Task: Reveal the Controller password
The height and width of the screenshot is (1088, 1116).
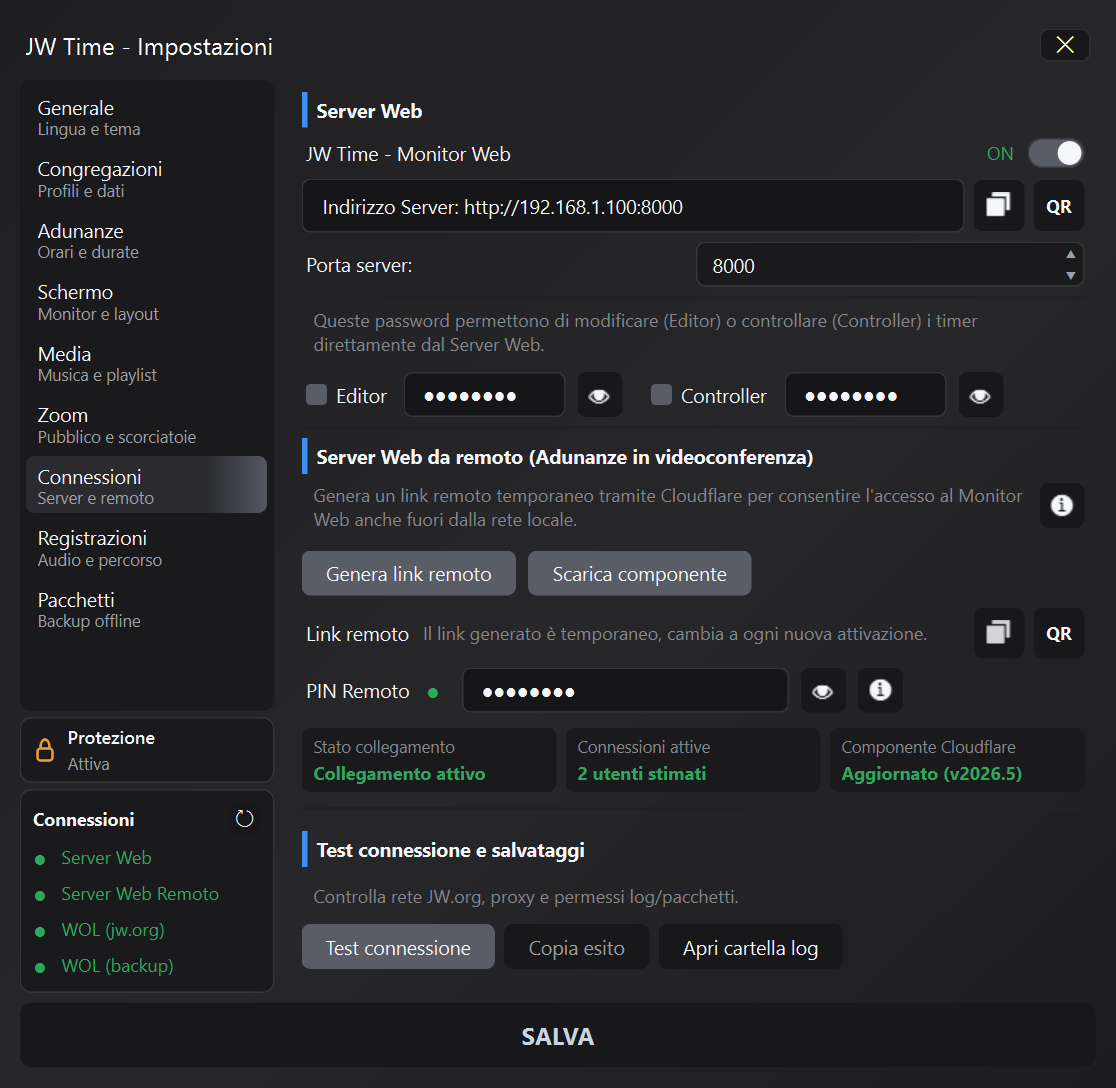Action: pyautogui.click(x=980, y=395)
